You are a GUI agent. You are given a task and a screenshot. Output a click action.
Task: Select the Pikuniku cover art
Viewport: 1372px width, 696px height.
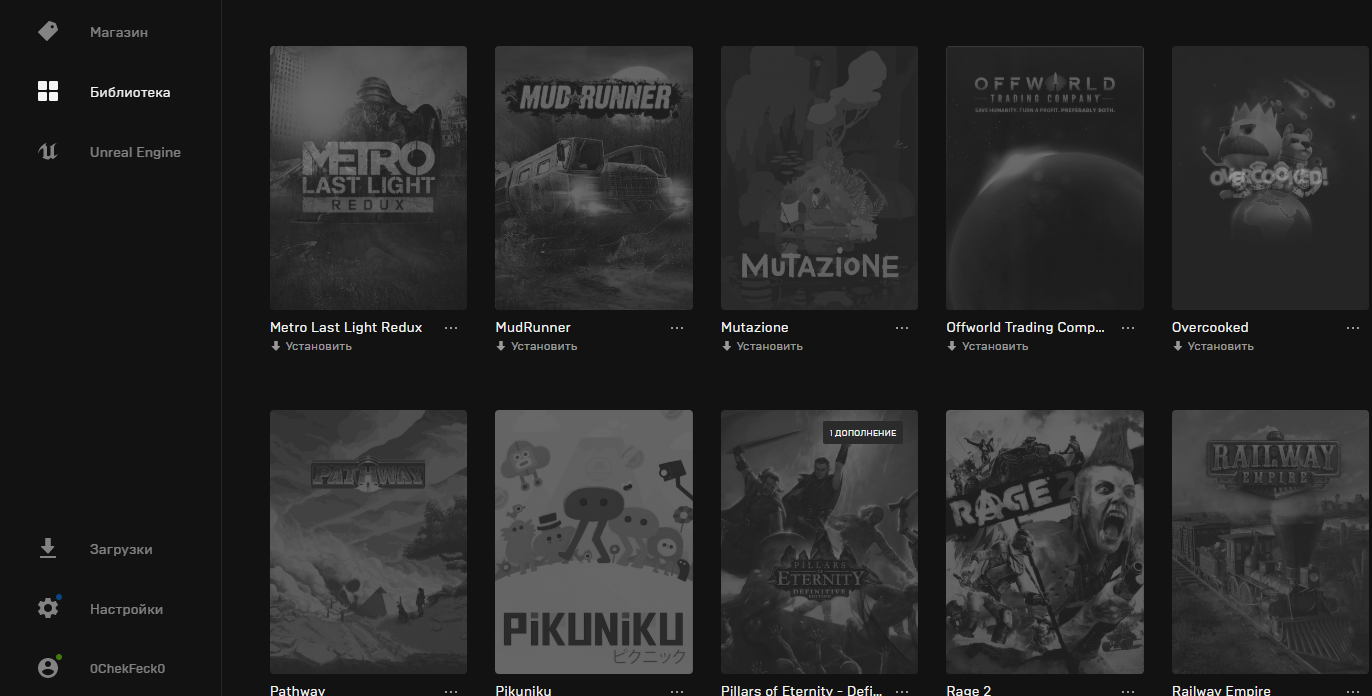tap(593, 541)
